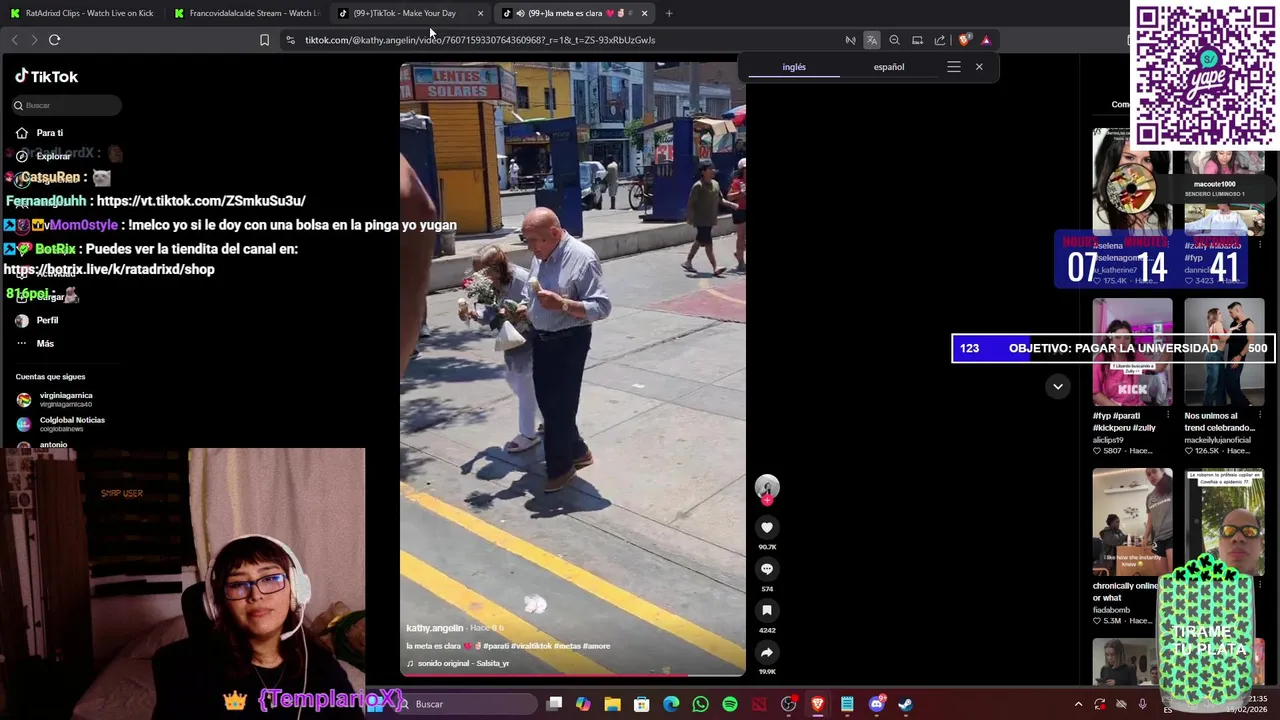Viewport: 1280px width, 720px height.
Task: Select inglés in the translate popup
Action: click(794, 67)
